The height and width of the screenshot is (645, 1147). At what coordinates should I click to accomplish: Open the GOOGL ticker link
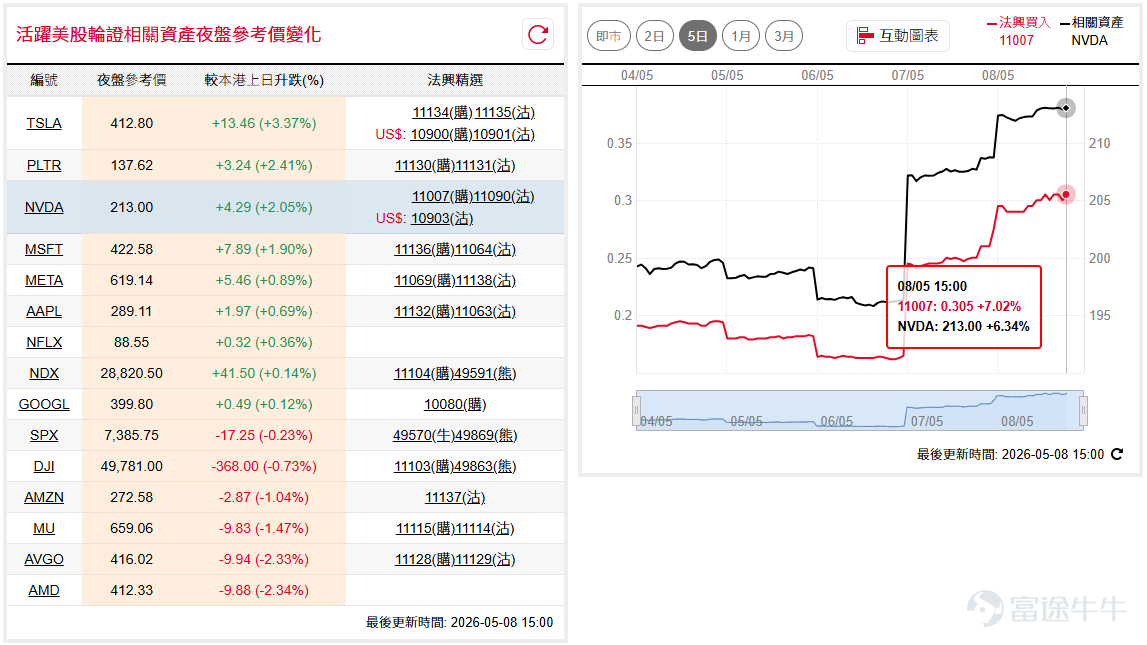point(44,404)
